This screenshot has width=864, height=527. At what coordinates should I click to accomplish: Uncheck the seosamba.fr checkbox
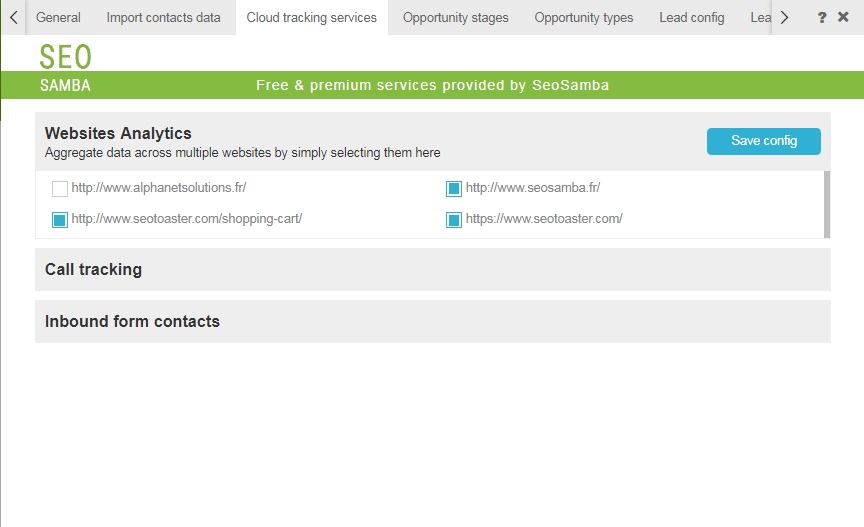point(453,189)
